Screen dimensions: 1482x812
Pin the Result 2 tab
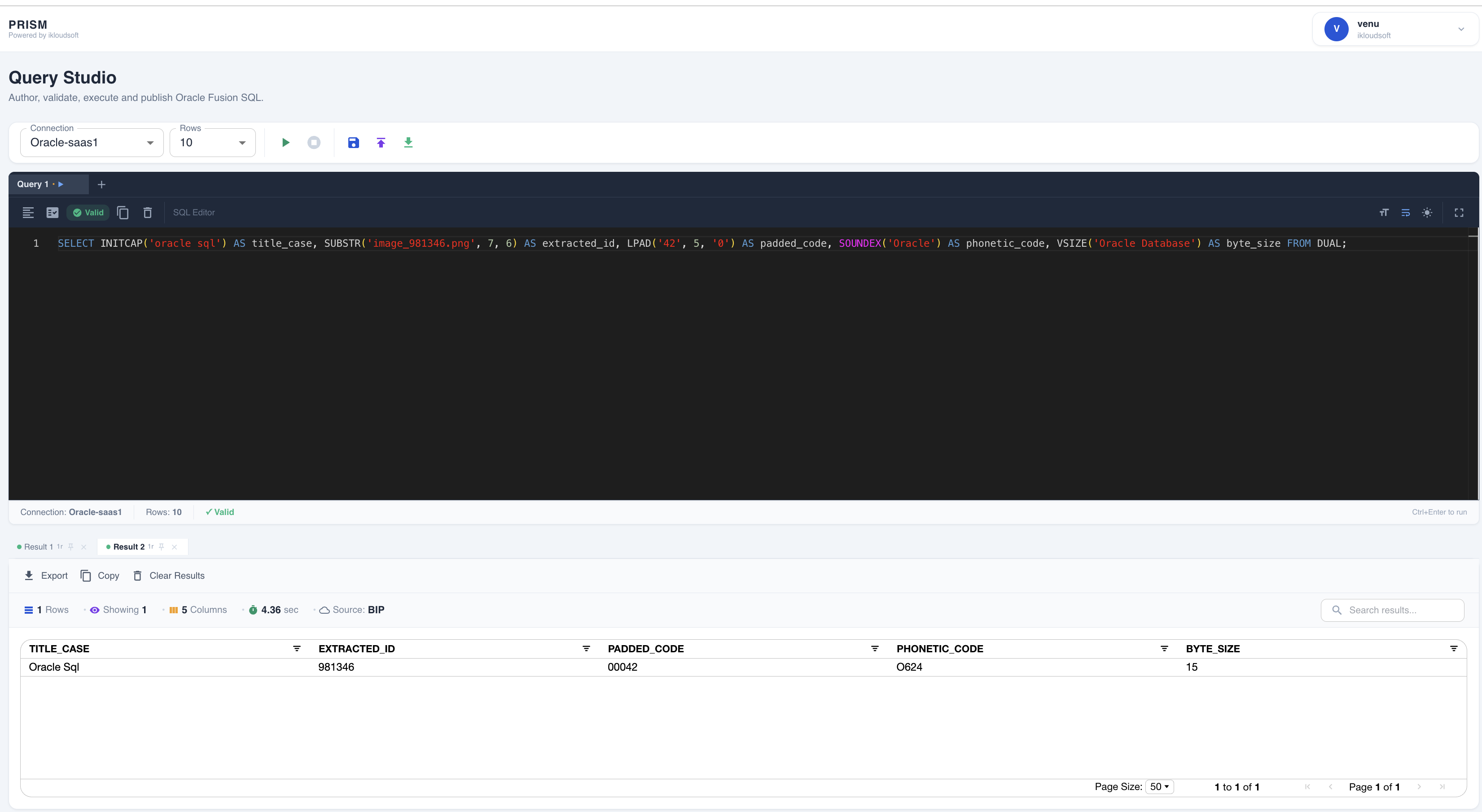coord(162,547)
